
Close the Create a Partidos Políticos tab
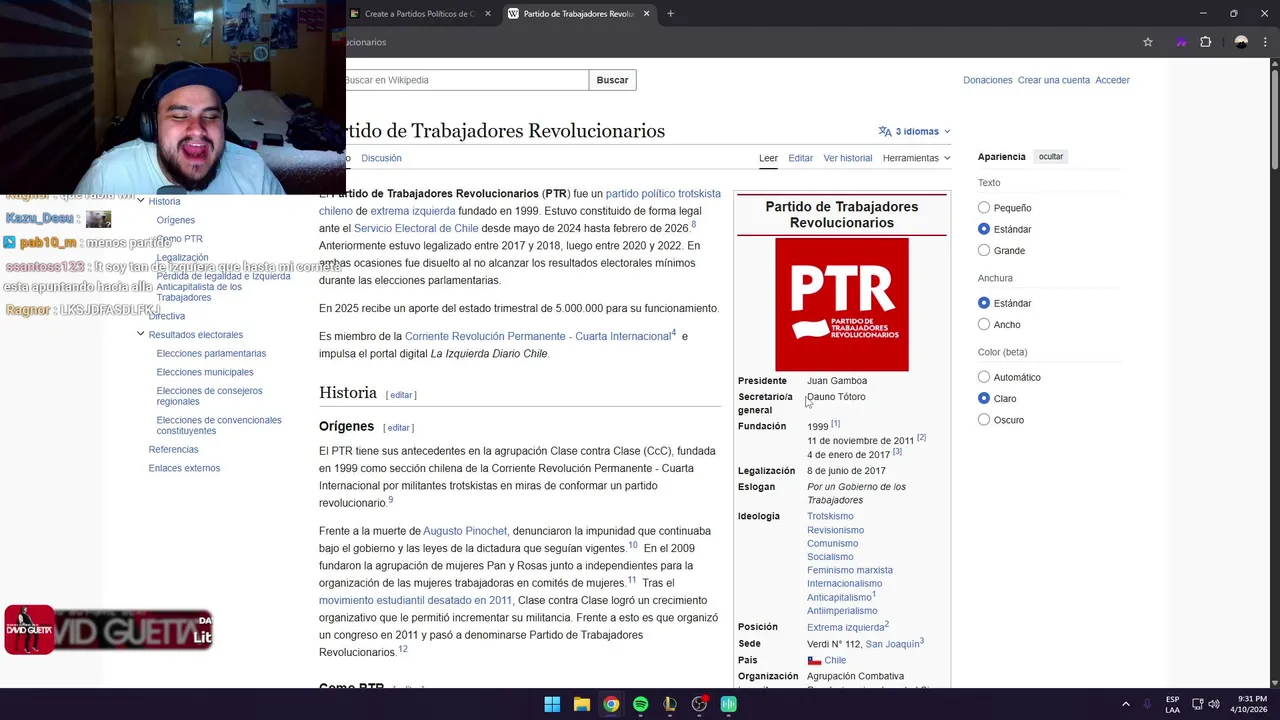[488, 14]
